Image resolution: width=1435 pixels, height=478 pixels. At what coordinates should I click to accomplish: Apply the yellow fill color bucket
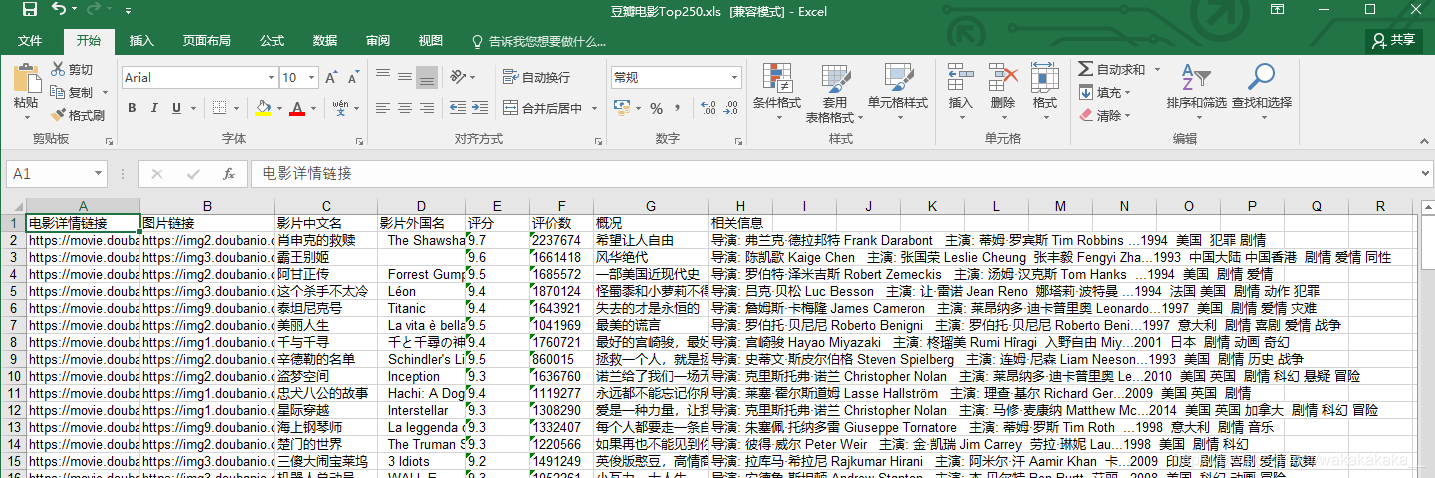coord(263,108)
